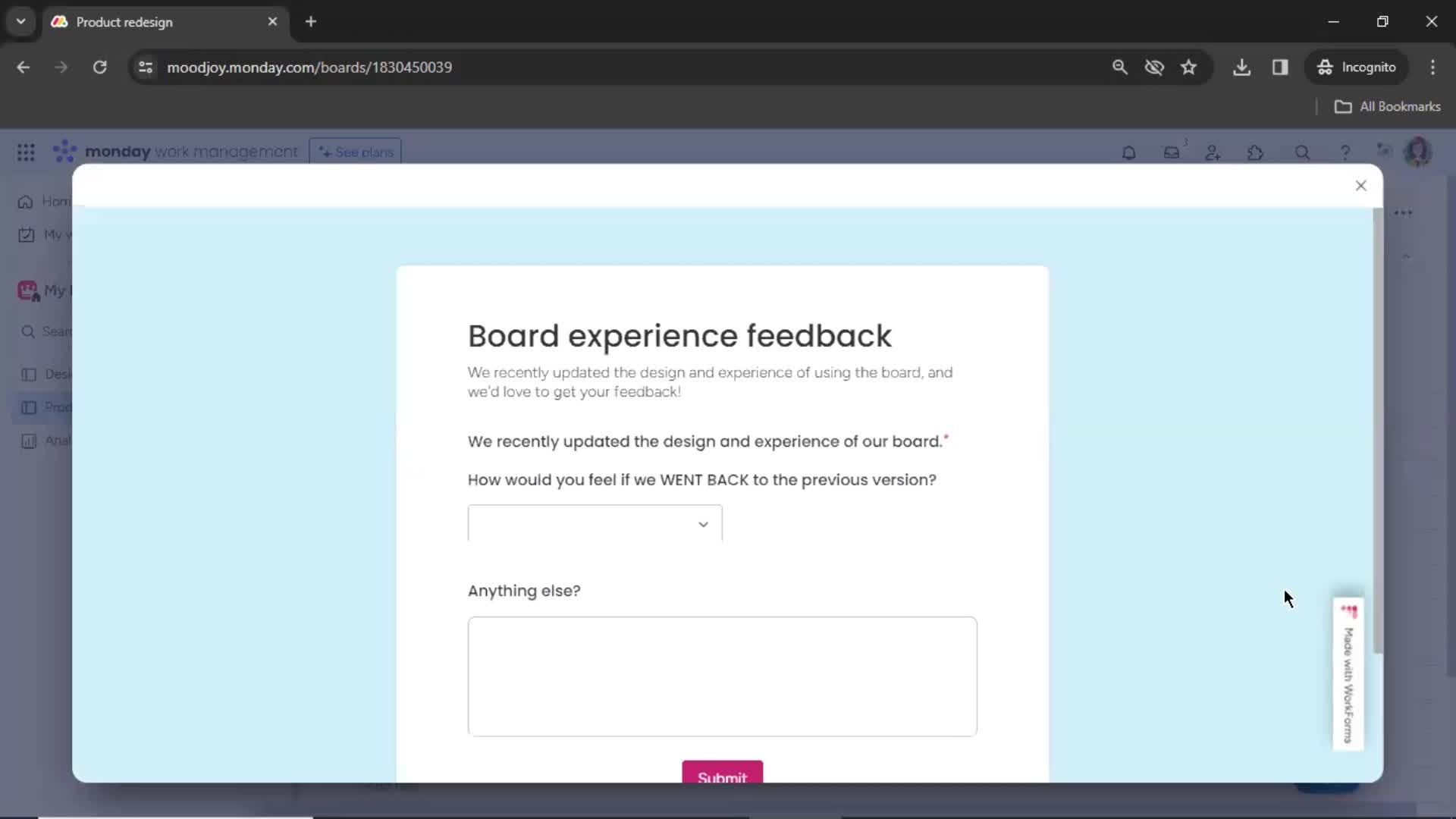Click the dropdown chevron arrow
1456x819 pixels.
tap(702, 523)
